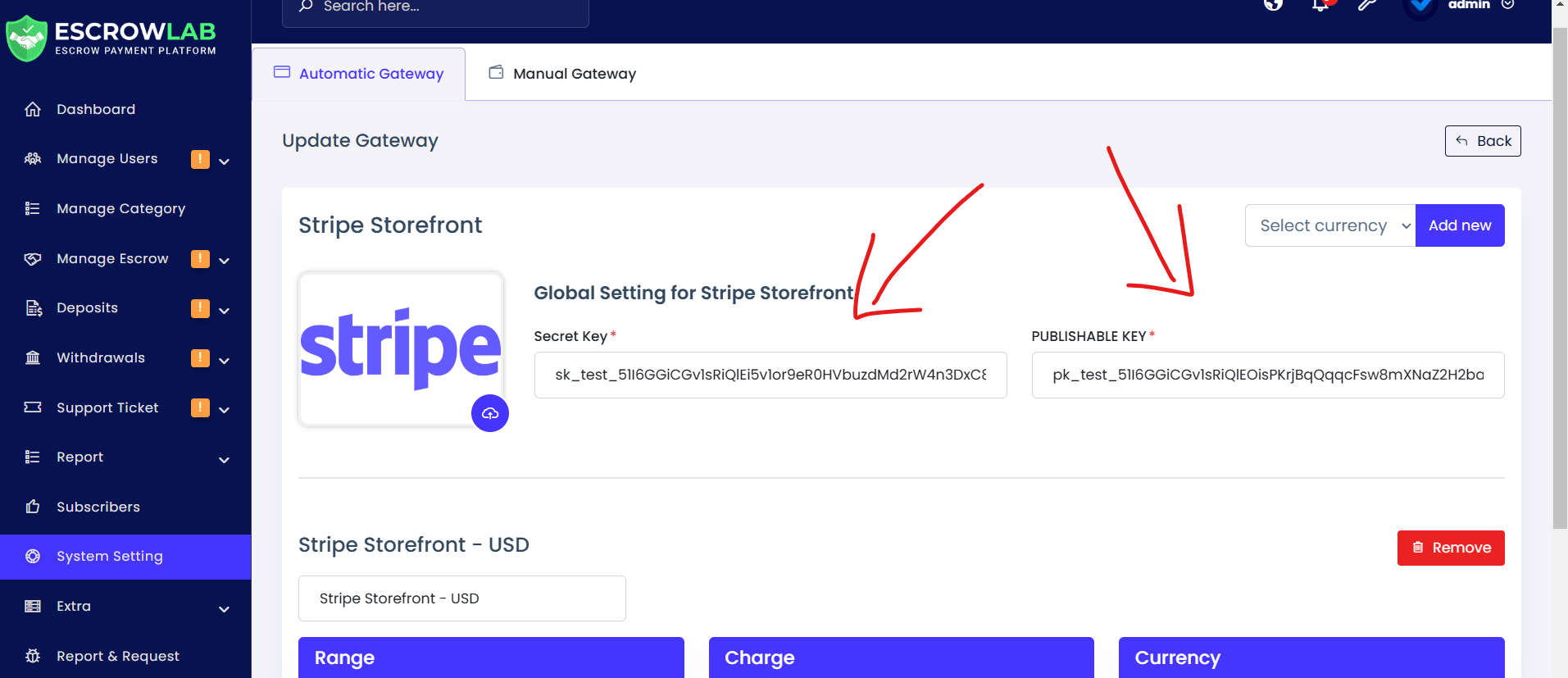1568x678 pixels.
Task: Click the wrench icon in header
Action: pyautogui.click(x=1366, y=5)
